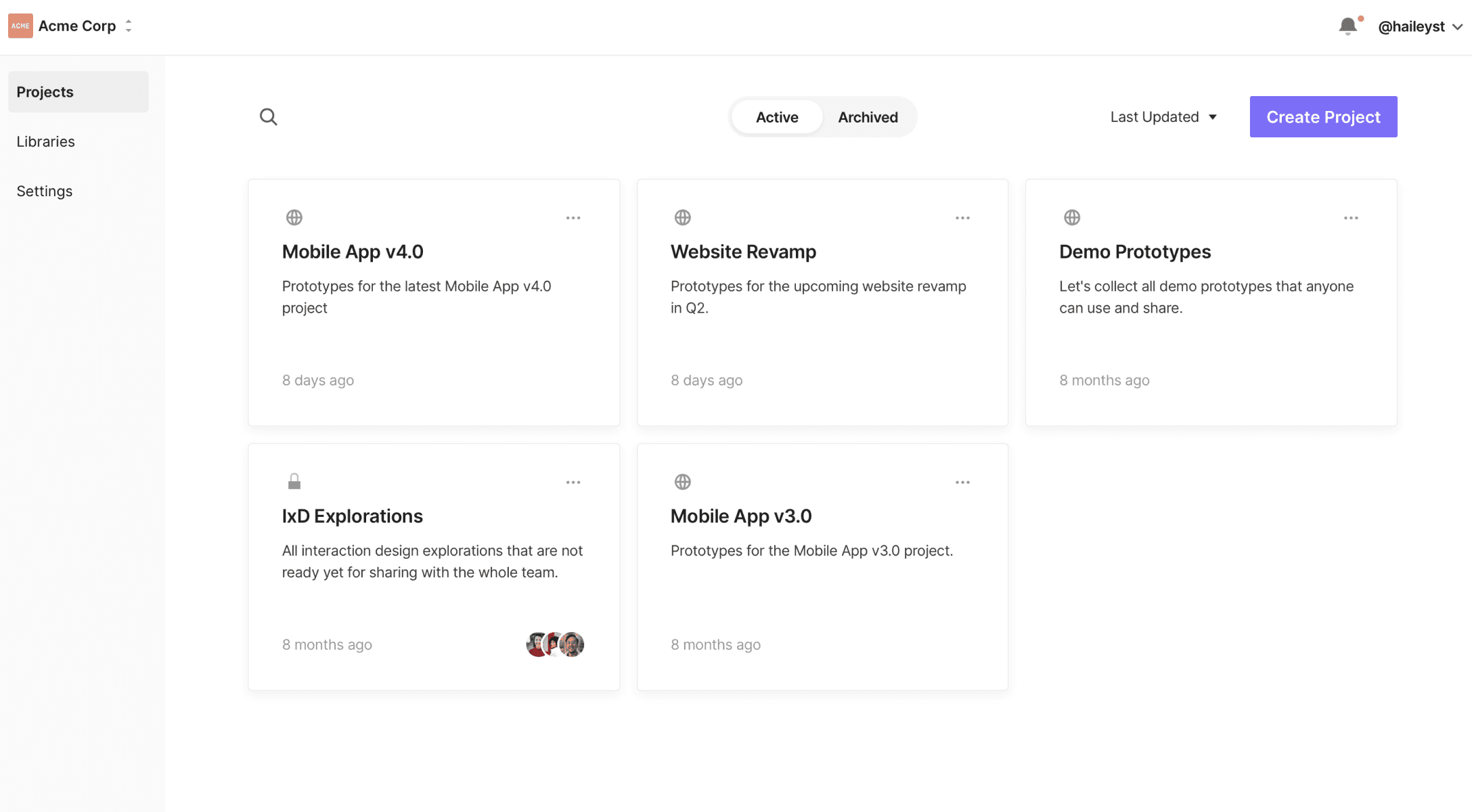The height and width of the screenshot is (812, 1472).
Task: Click the search magnifier icon
Action: [269, 117]
